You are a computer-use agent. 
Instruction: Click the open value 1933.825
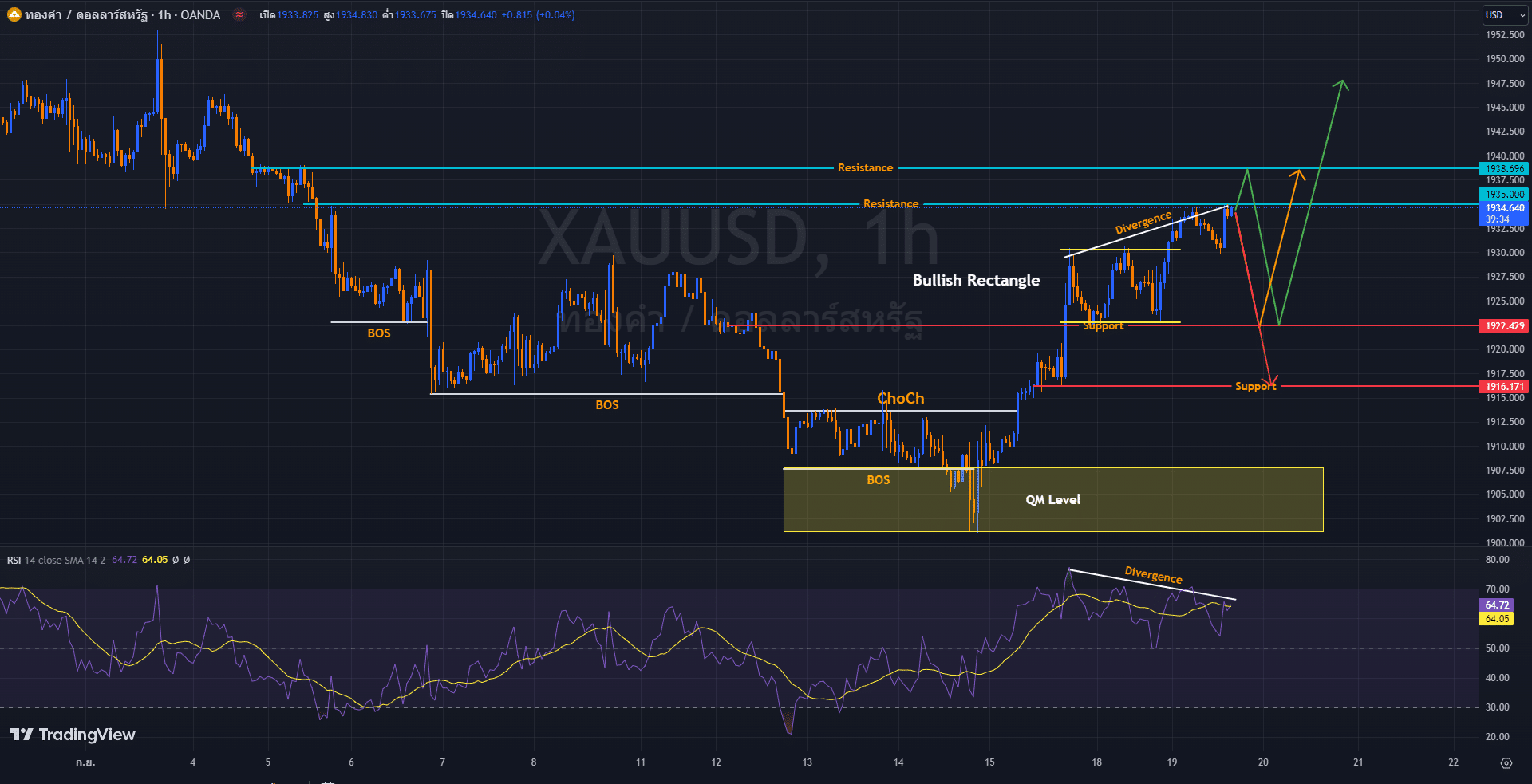point(298,15)
